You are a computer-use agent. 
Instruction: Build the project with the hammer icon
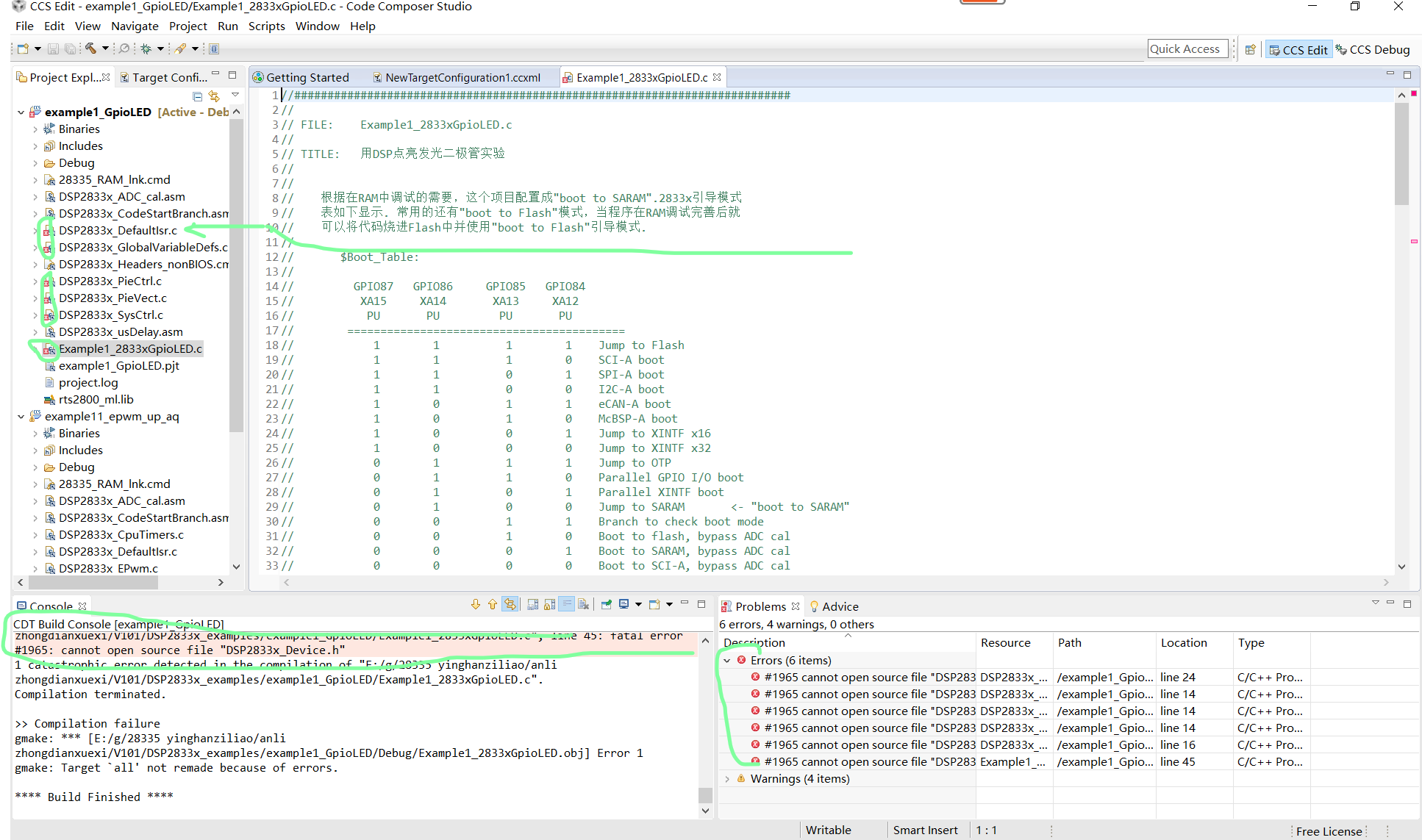(91, 49)
